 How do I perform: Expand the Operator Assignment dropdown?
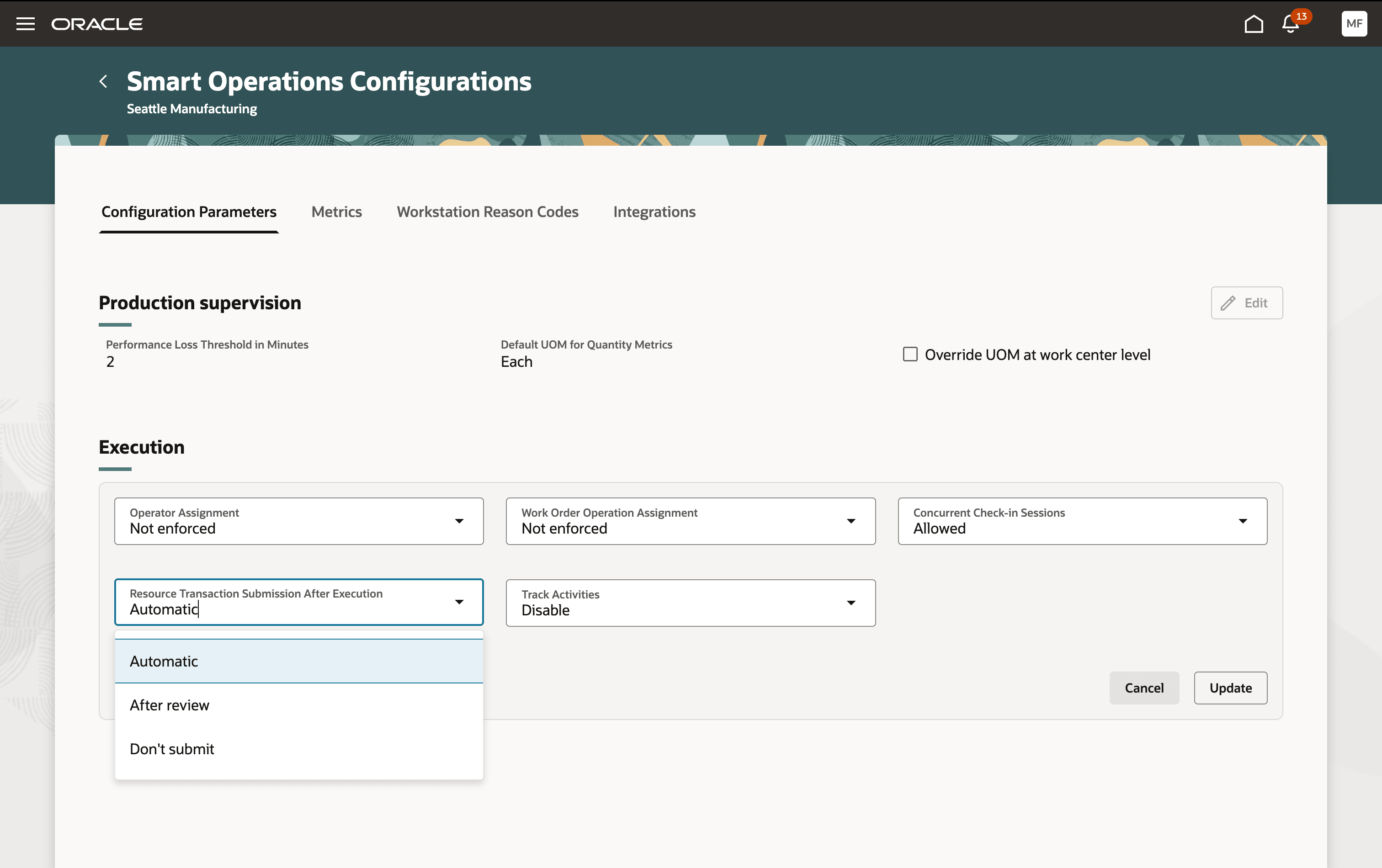point(459,521)
